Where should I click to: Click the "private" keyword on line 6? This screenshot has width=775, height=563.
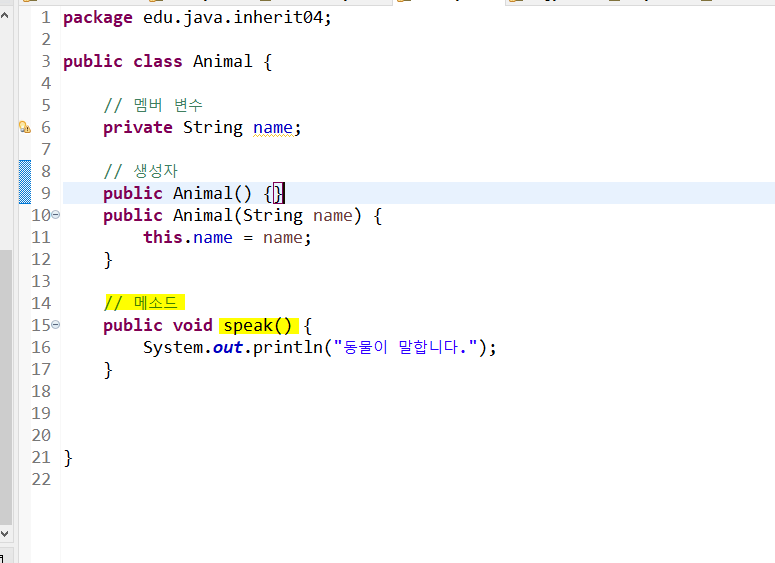coord(138,128)
